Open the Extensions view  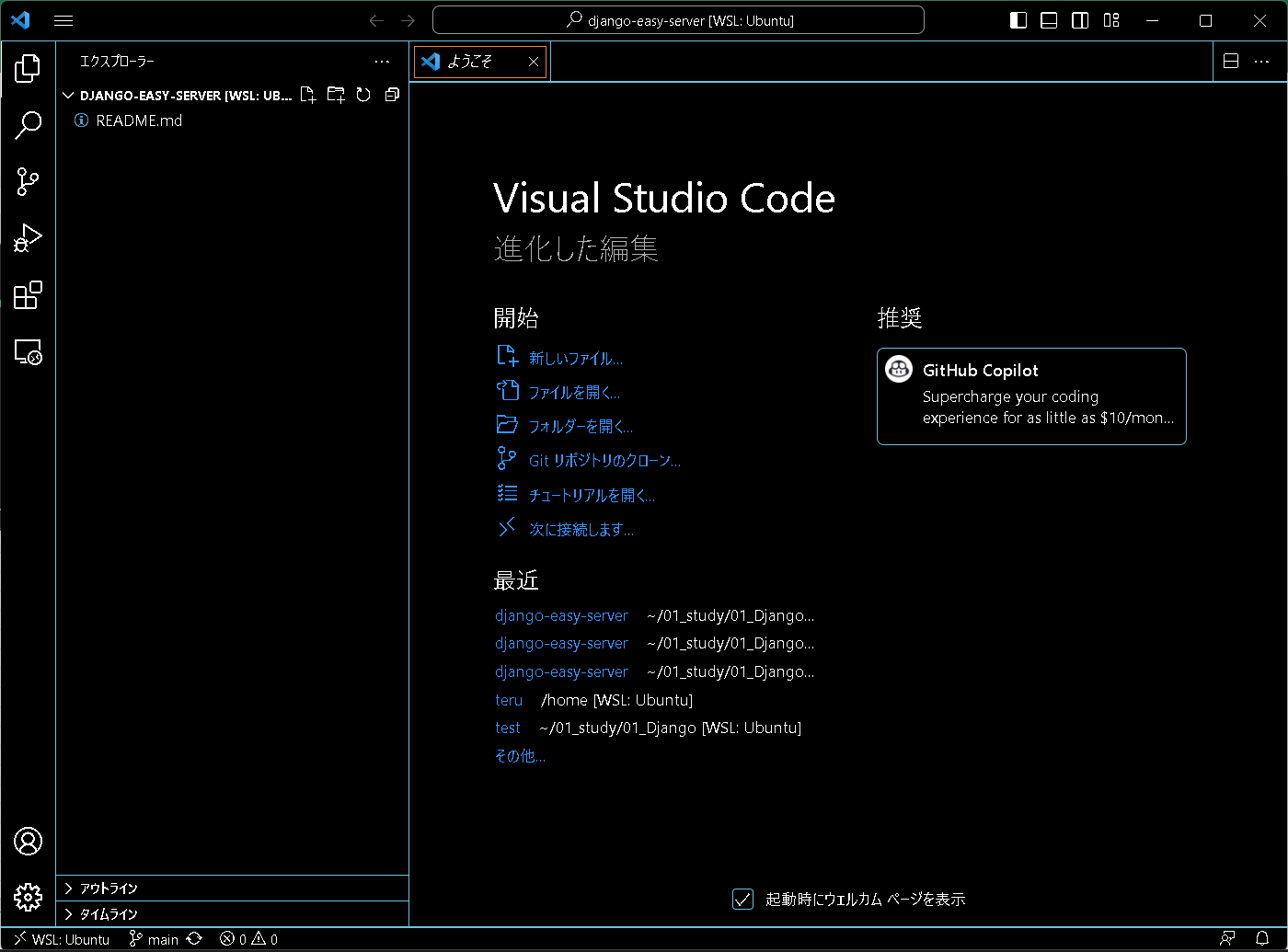(28, 295)
